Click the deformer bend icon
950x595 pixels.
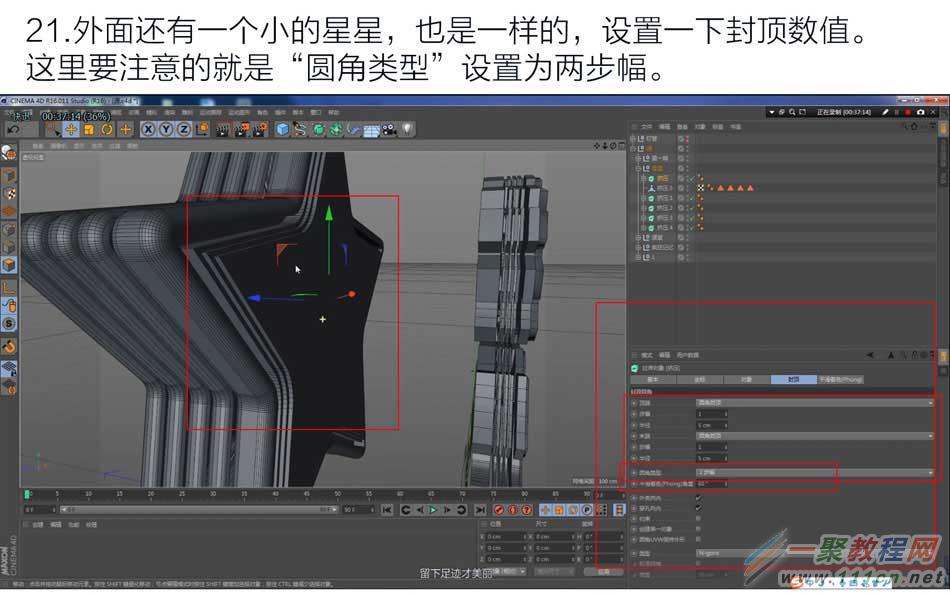(353, 130)
